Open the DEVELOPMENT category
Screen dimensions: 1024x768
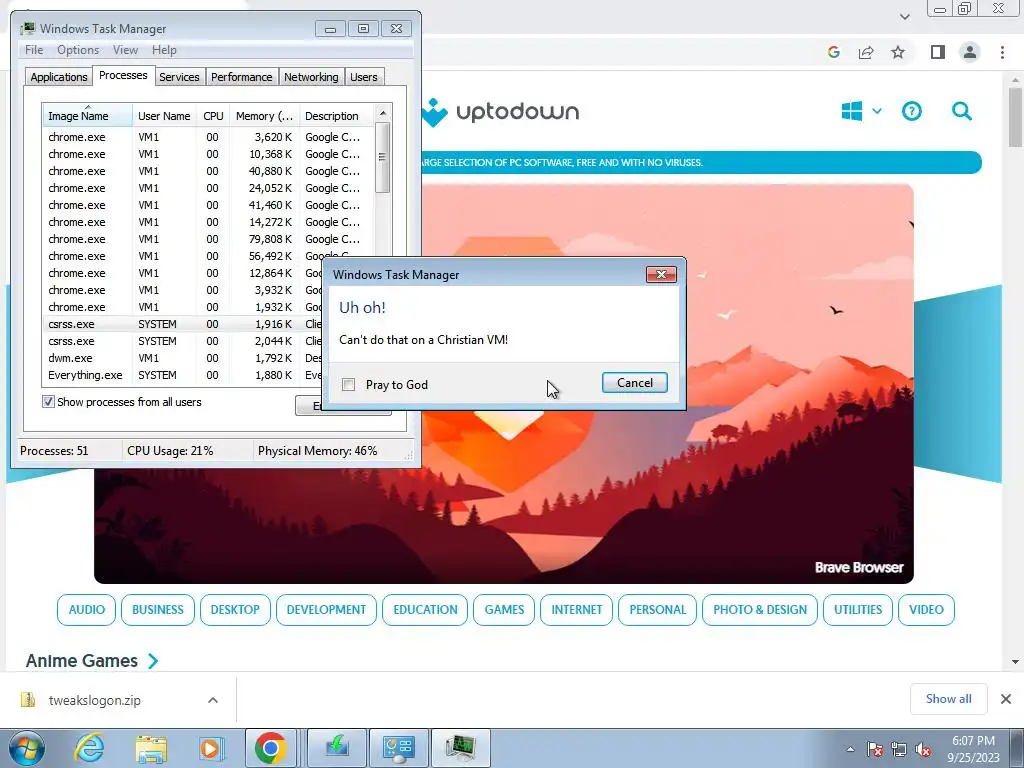326,609
